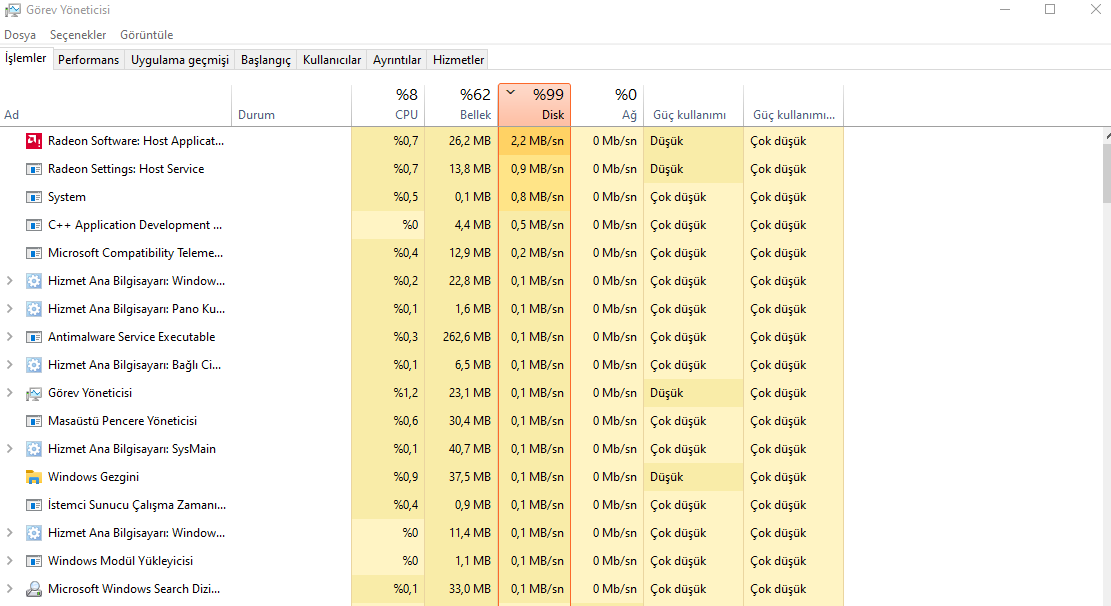Expand the Görev Yöneticisi process group
The image size is (1111, 606).
(x=10, y=393)
